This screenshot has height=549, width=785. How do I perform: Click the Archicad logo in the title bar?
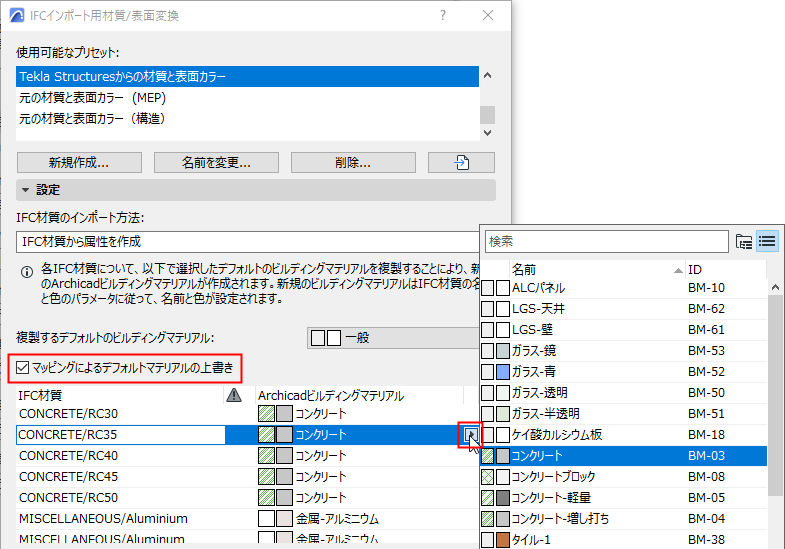pos(17,16)
